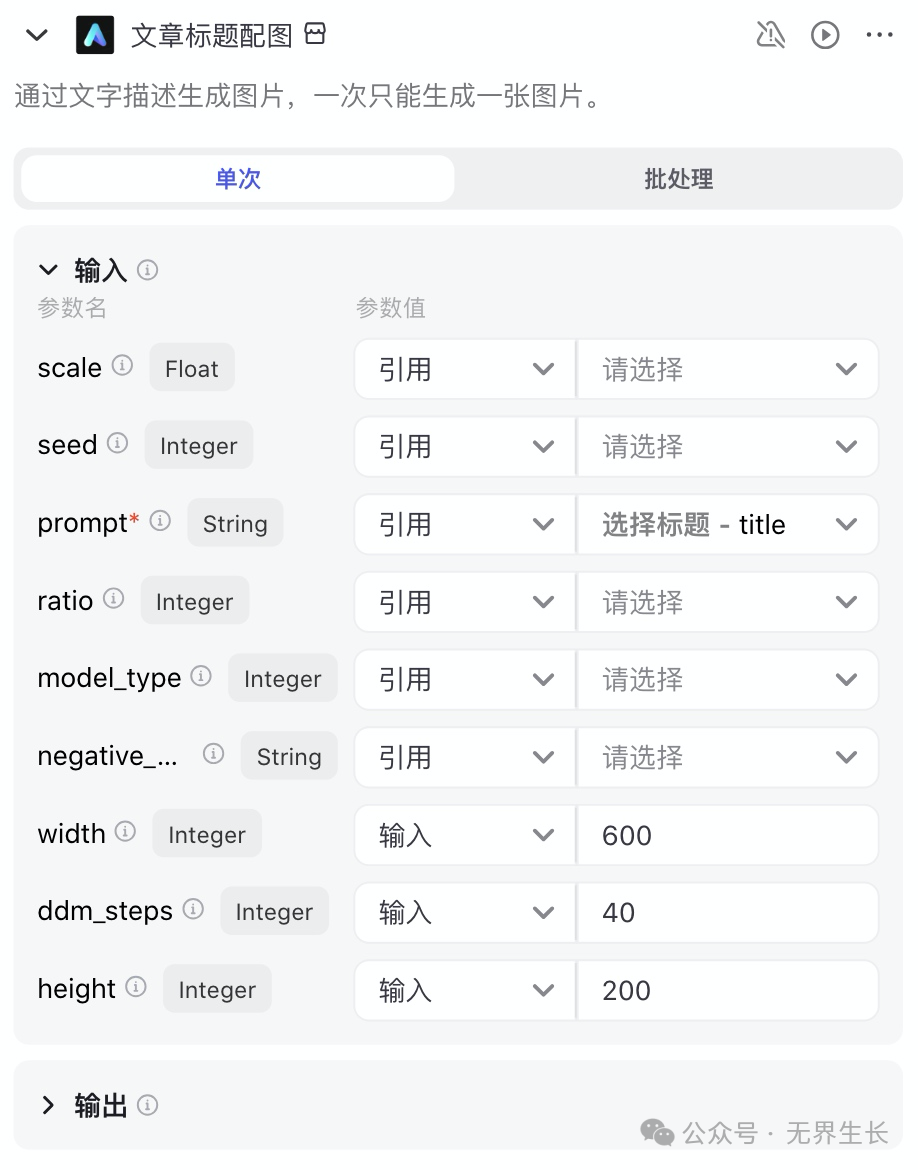
Task: Switch to the 批处理 tab
Action: (678, 179)
